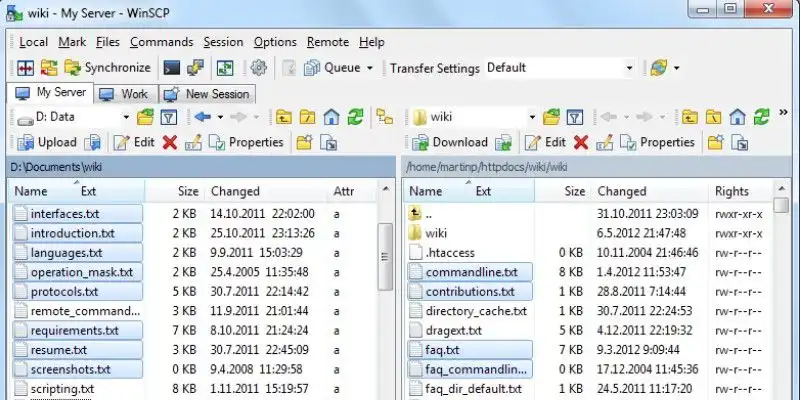Open the New Session tab
800x400 pixels.
click(207, 94)
